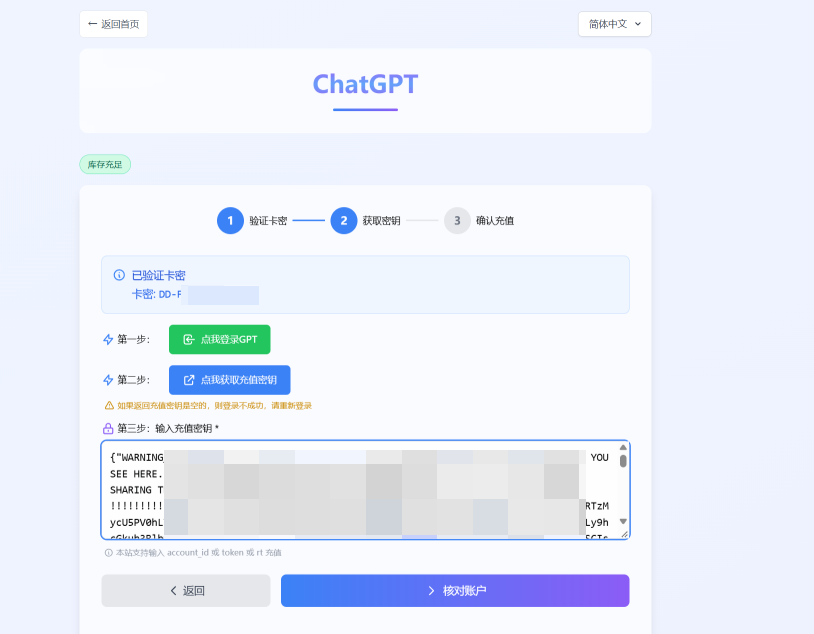The height and width of the screenshot is (634, 814).
Task: Click the 库存充足 stock badge
Action: click(x=105, y=165)
